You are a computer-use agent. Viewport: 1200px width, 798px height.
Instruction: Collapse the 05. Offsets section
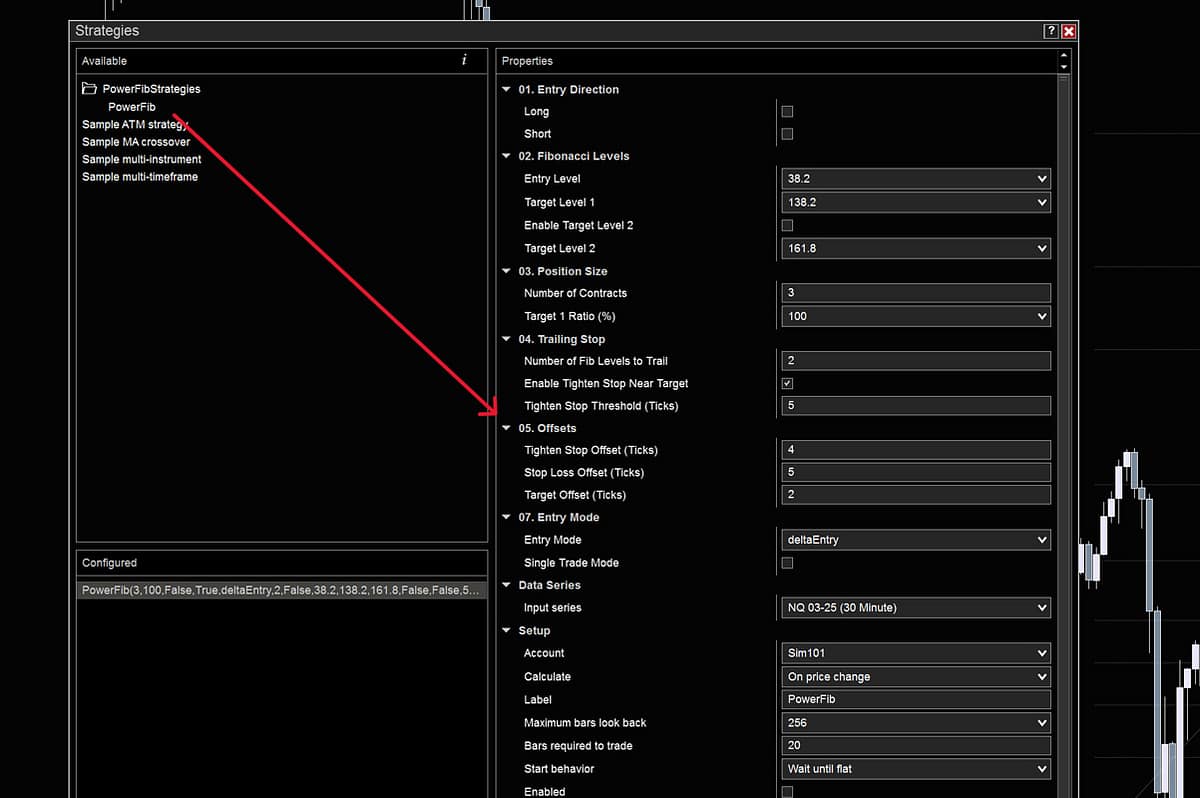(506, 429)
